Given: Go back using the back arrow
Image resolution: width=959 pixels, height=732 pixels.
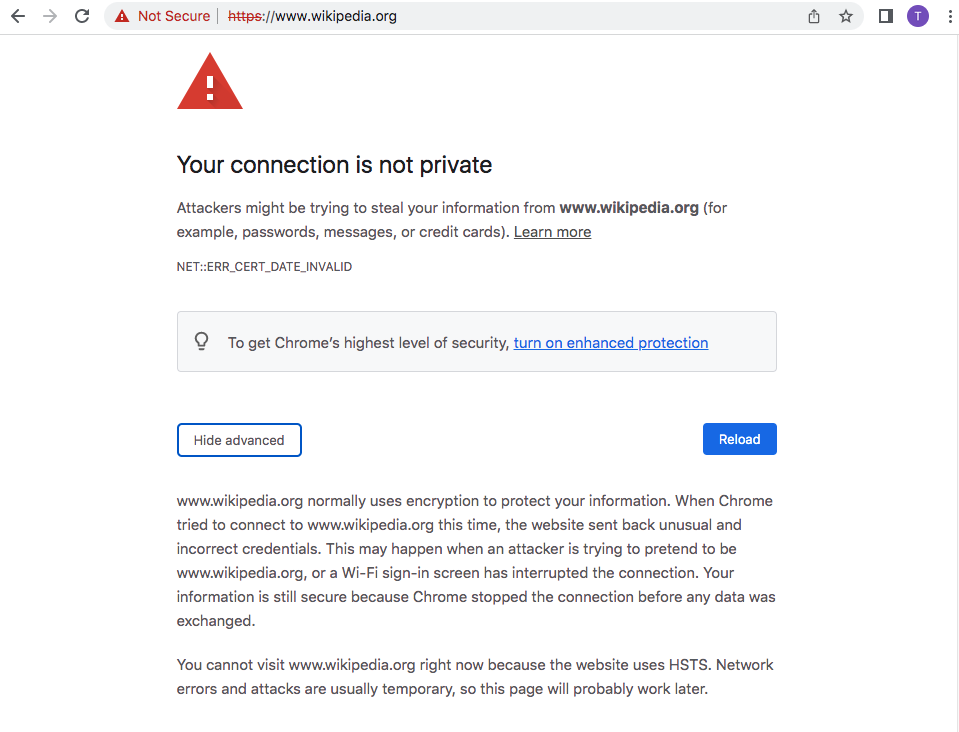Looking at the screenshot, I should tap(18, 17).
